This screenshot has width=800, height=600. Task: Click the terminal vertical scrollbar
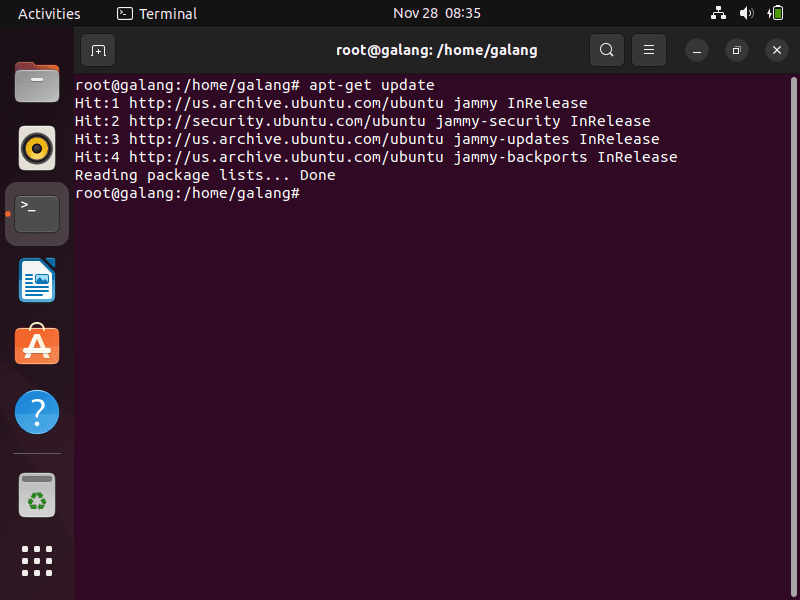click(793, 337)
